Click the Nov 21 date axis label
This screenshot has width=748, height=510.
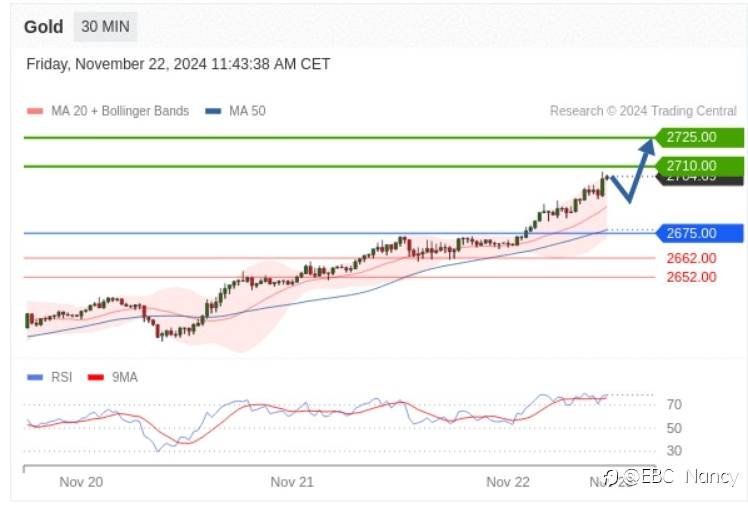click(x=292, y=482)
